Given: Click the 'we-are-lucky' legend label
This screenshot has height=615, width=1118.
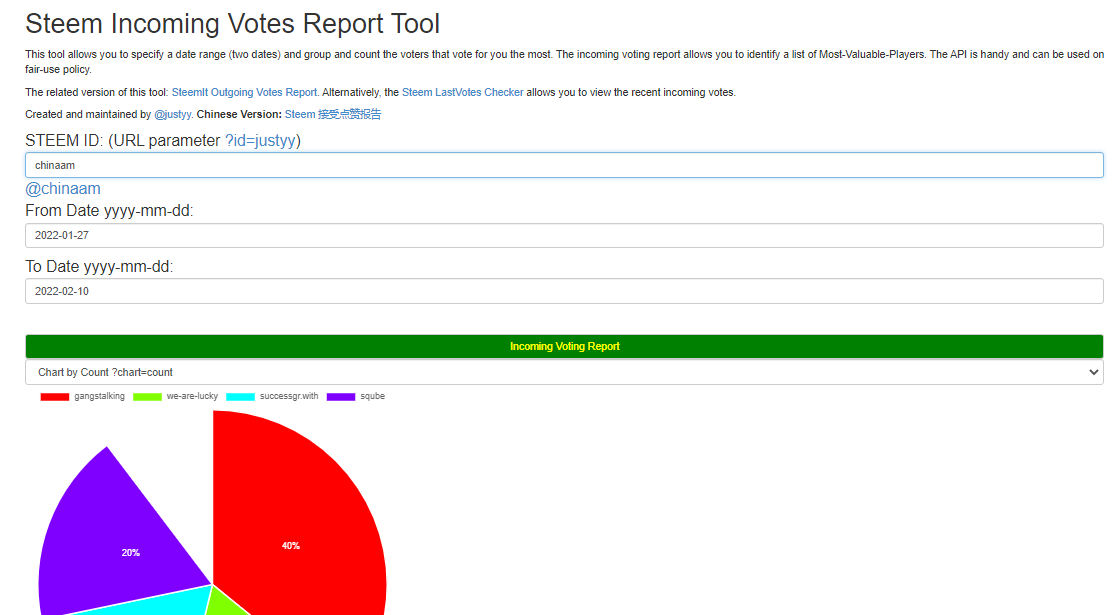Looking at the screenshot, I should pos(193,396).
